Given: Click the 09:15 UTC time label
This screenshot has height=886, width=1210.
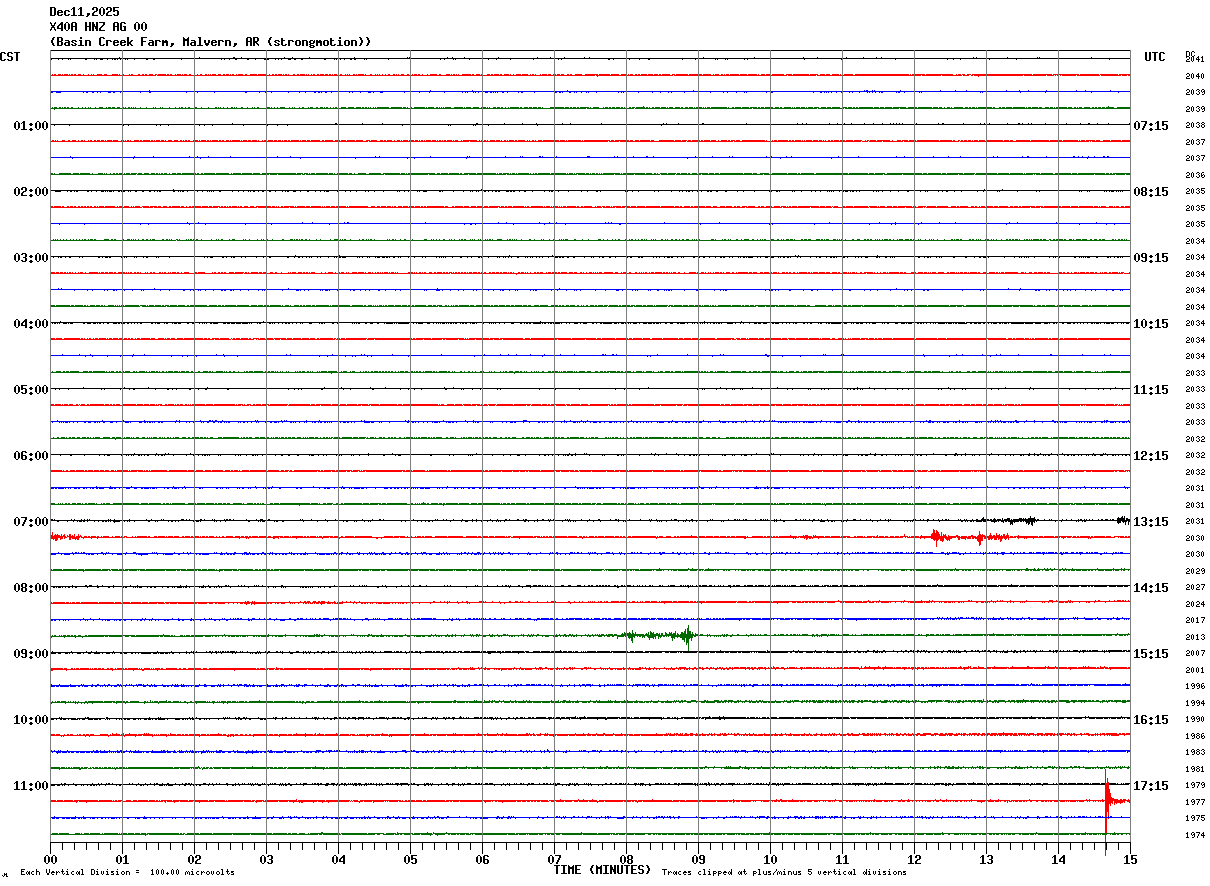Looking at the screenshot, I should (1151, 258).
